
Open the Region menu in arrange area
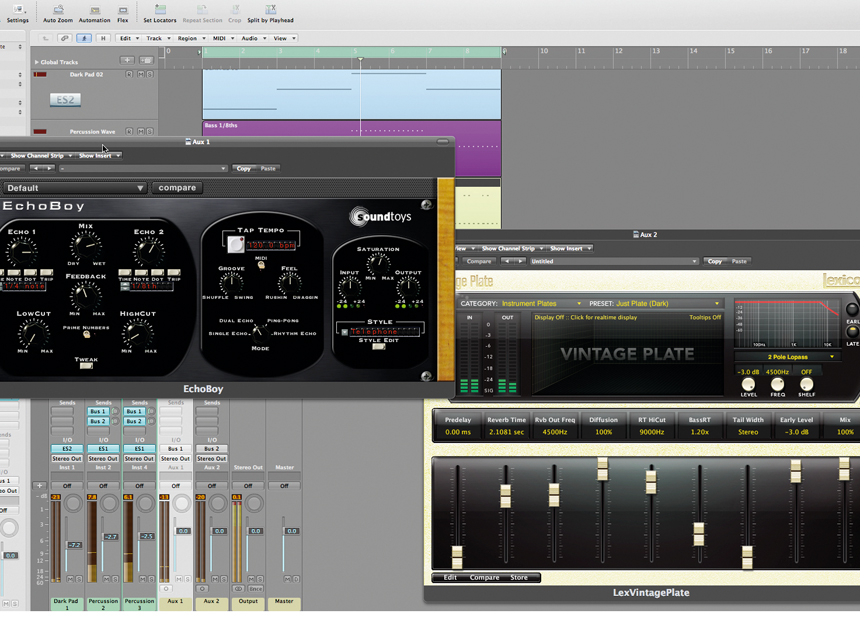[189, 38]
